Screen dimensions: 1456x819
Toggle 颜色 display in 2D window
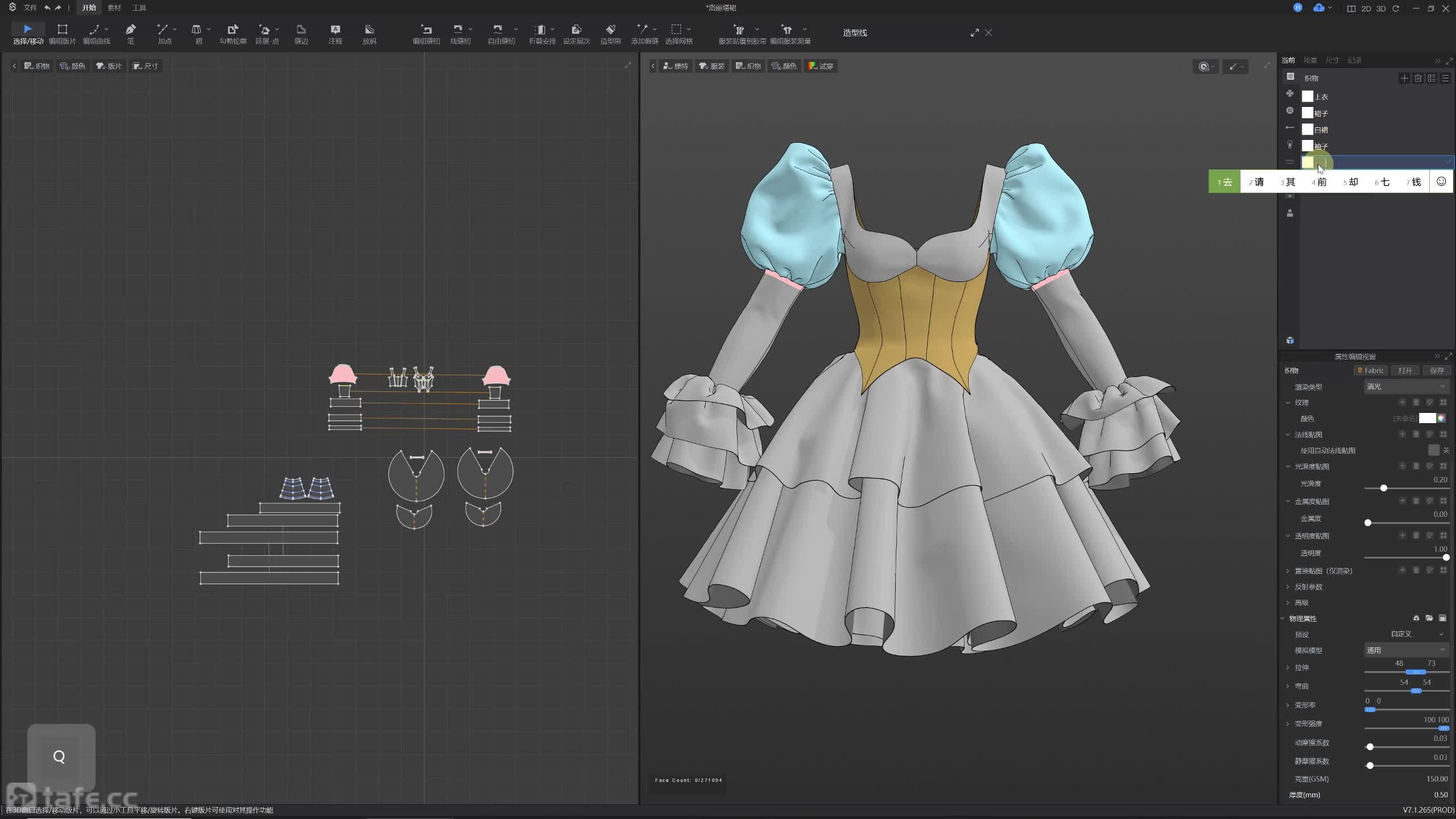tap(72, 66)
